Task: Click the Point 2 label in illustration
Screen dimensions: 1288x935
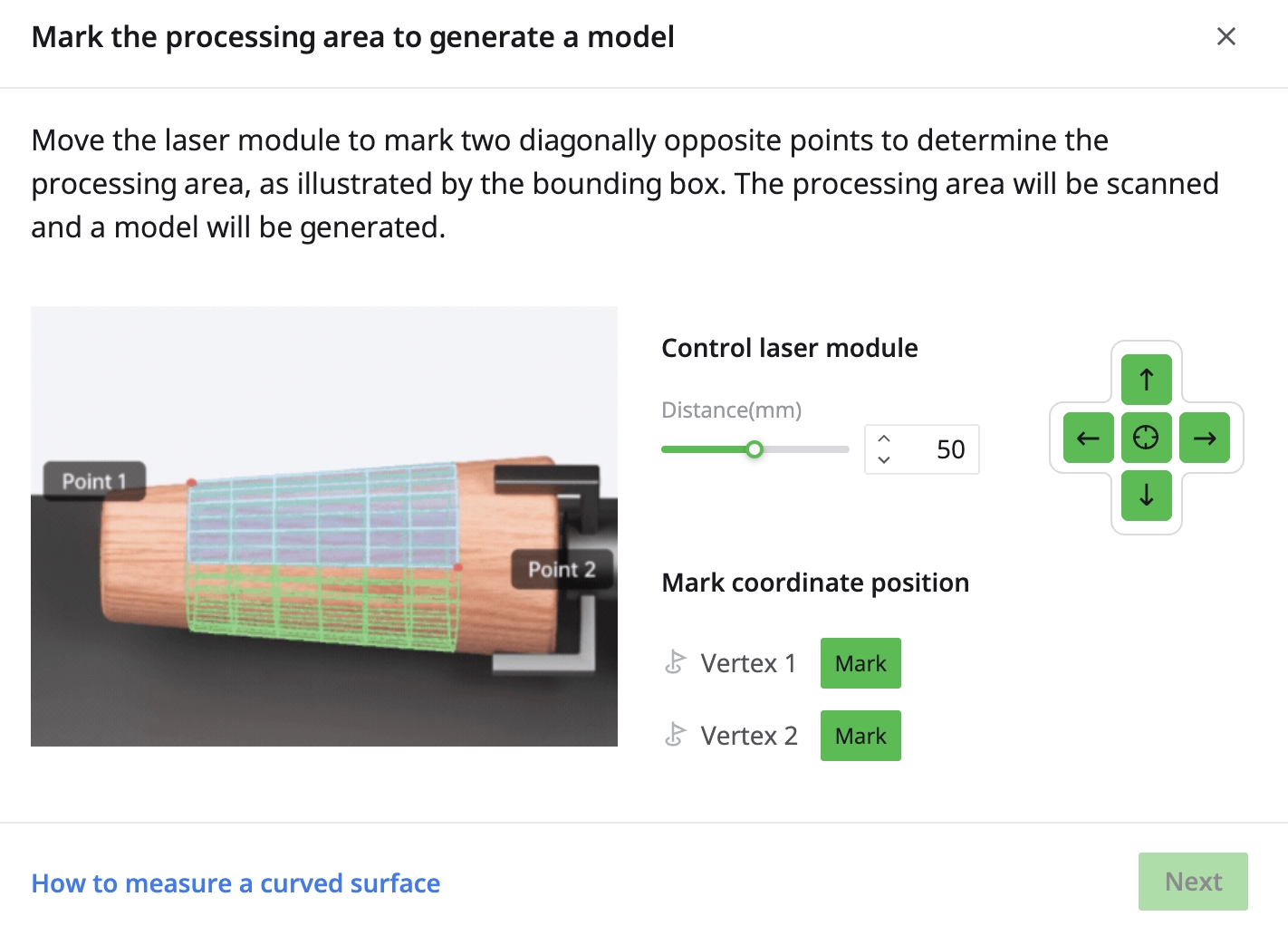Action: click(562, 569)
